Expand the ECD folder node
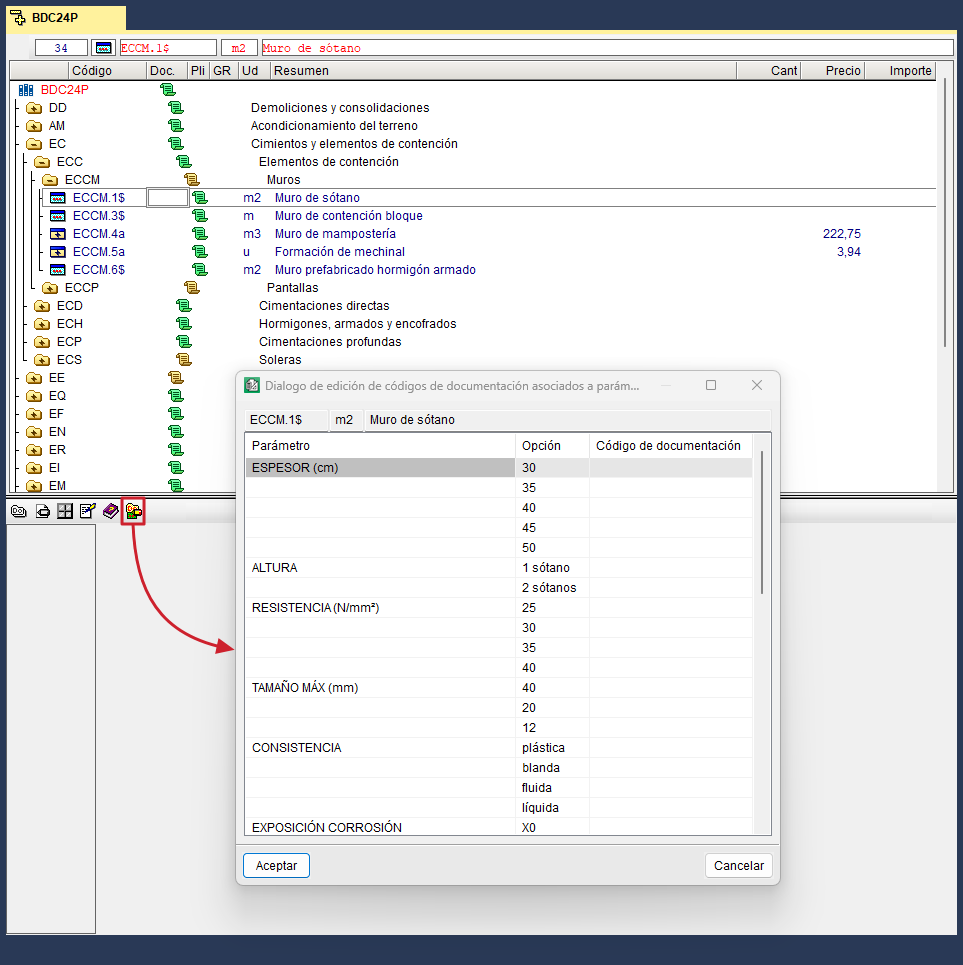The width and height of the screenshot is (963, 965). click(42, 306)
